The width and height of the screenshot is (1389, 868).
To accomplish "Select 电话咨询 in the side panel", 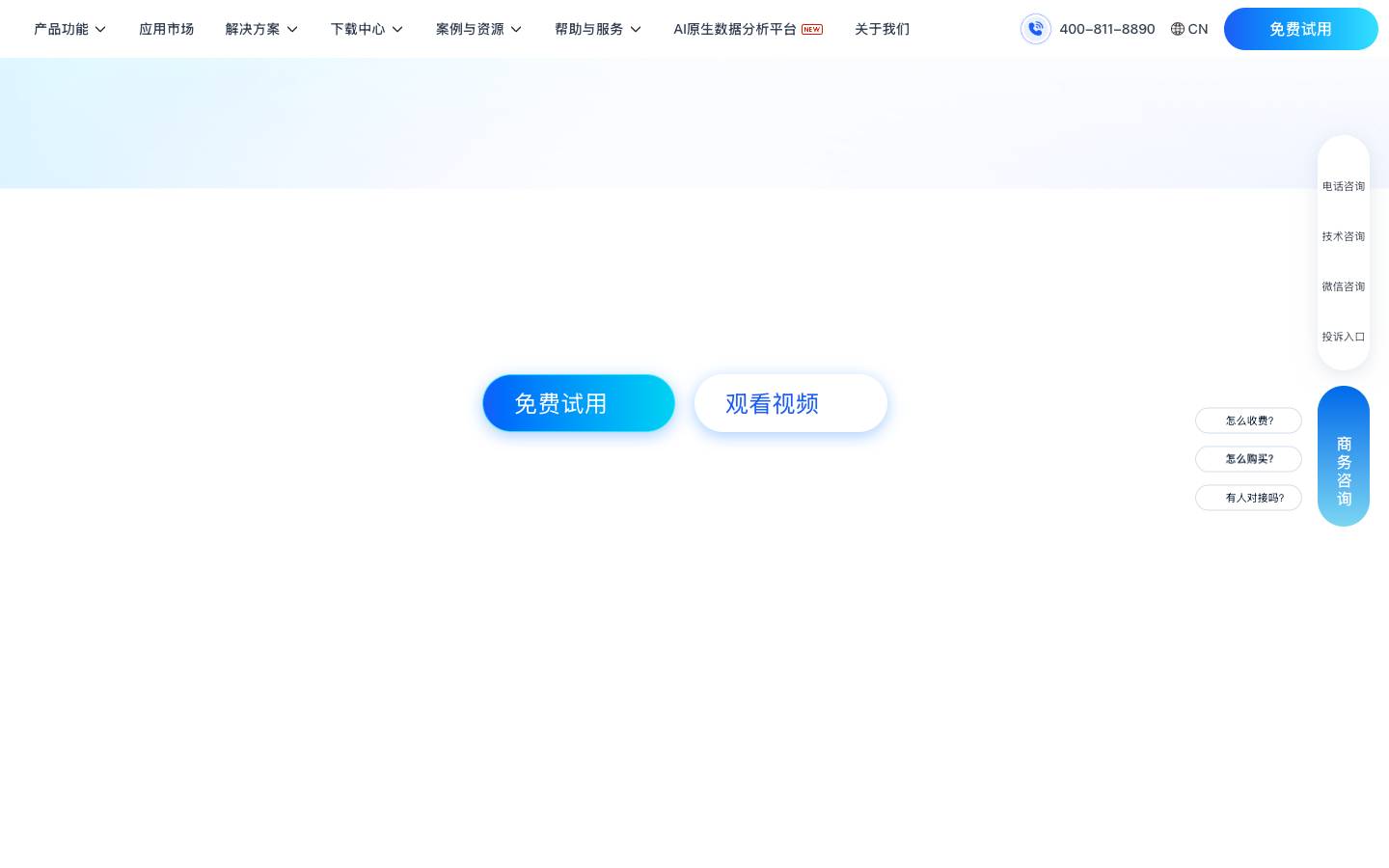I will tap(1344, 186).
